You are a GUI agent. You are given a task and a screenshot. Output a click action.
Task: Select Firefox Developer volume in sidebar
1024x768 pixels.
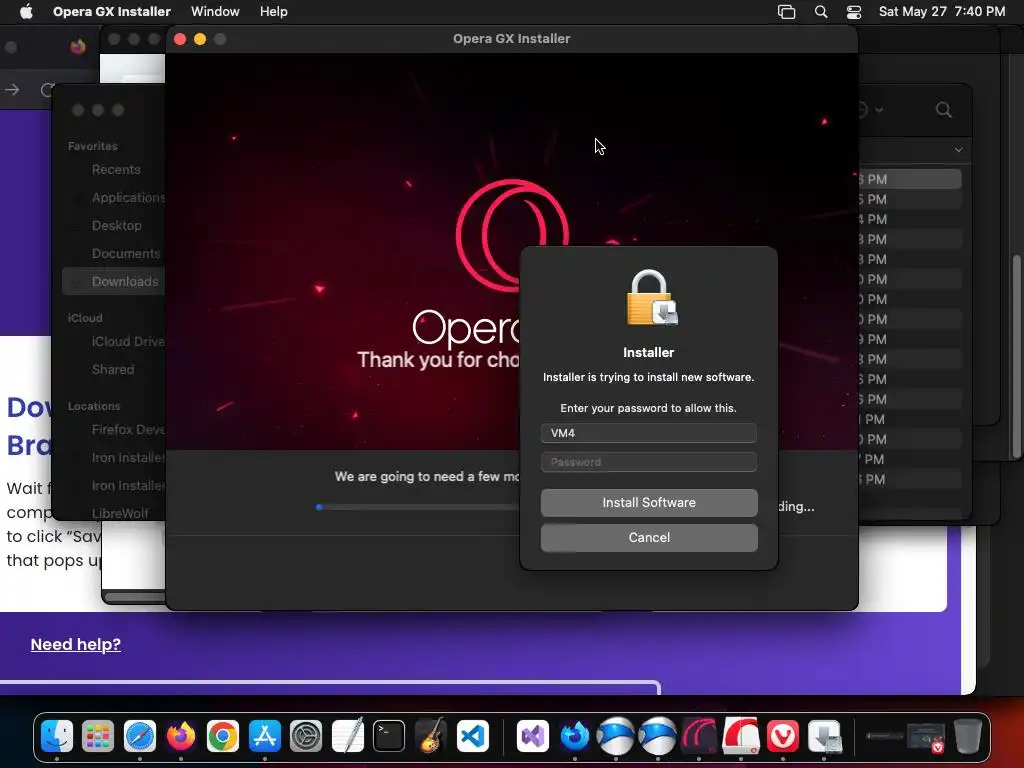point(127,430)
